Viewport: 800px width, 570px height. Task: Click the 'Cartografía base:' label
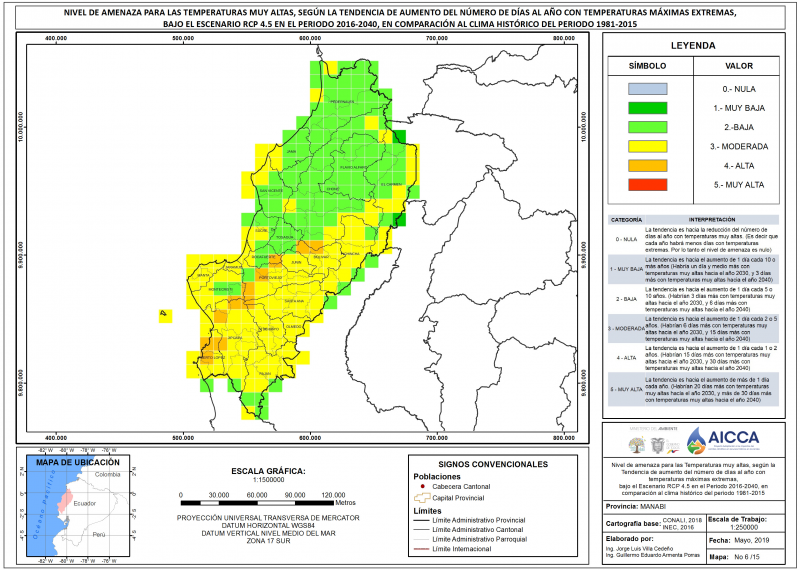point(633,524)
